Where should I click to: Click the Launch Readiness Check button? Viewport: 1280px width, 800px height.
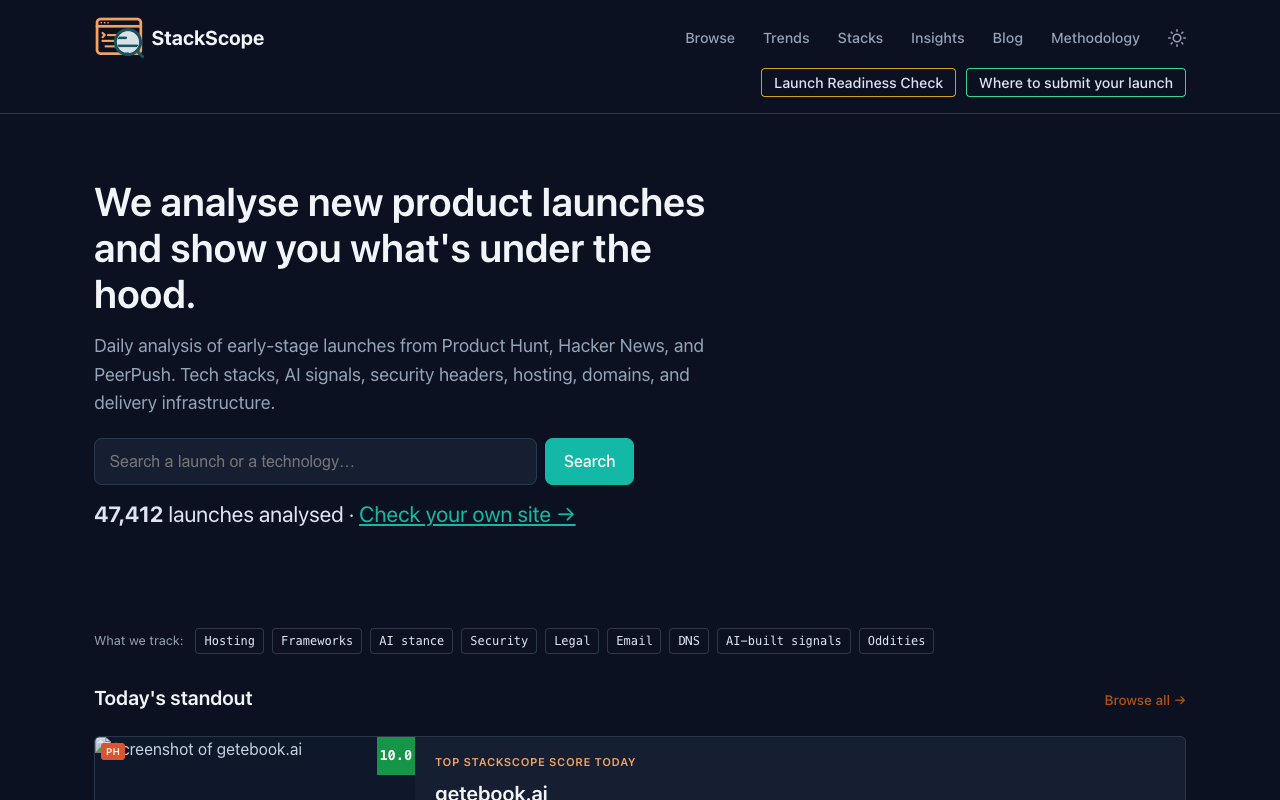pos(858,82)
